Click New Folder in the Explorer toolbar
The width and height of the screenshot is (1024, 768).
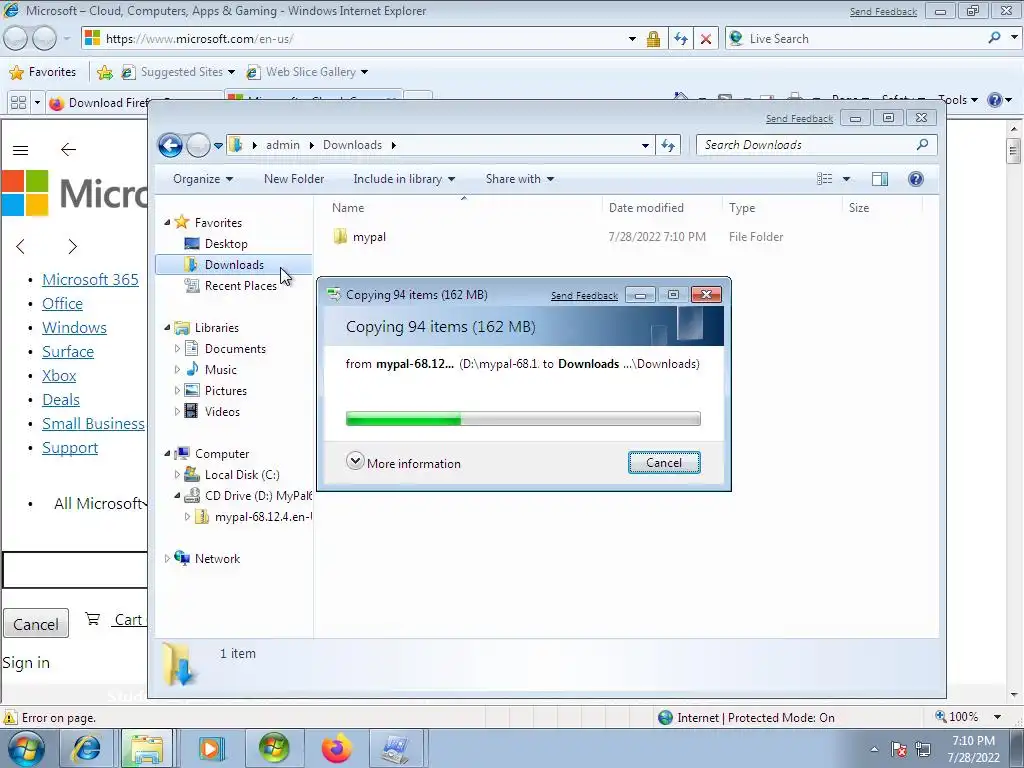click(294, 179)
